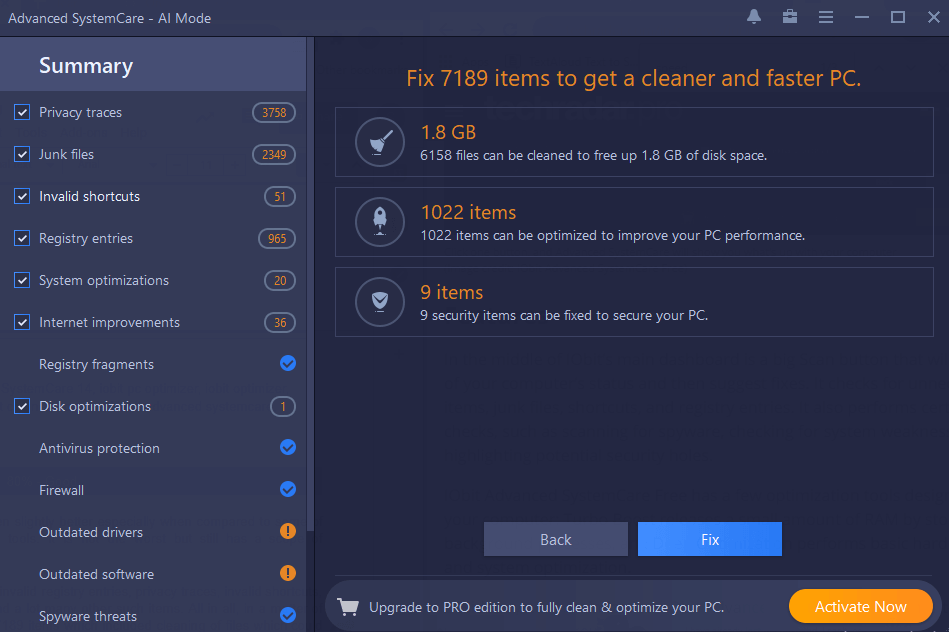Select the Outdated drivers category label

click(x=91, y=532)
